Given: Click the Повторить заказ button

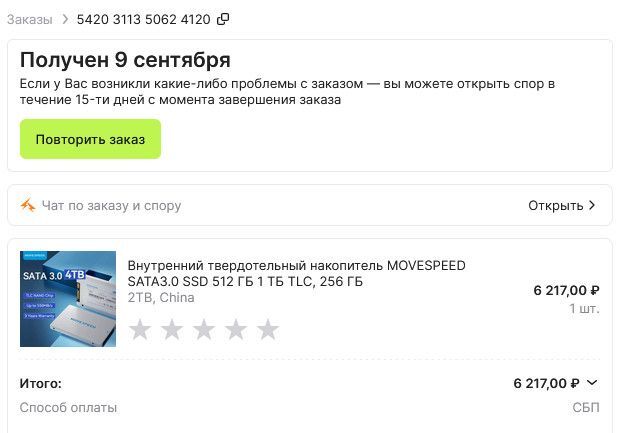Looking at the screenshot, I should pyautogui.click(x=90, y=139).
